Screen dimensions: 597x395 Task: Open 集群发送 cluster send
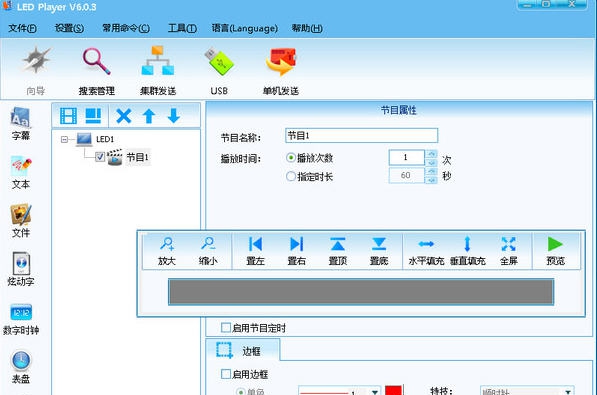[158, 70]
